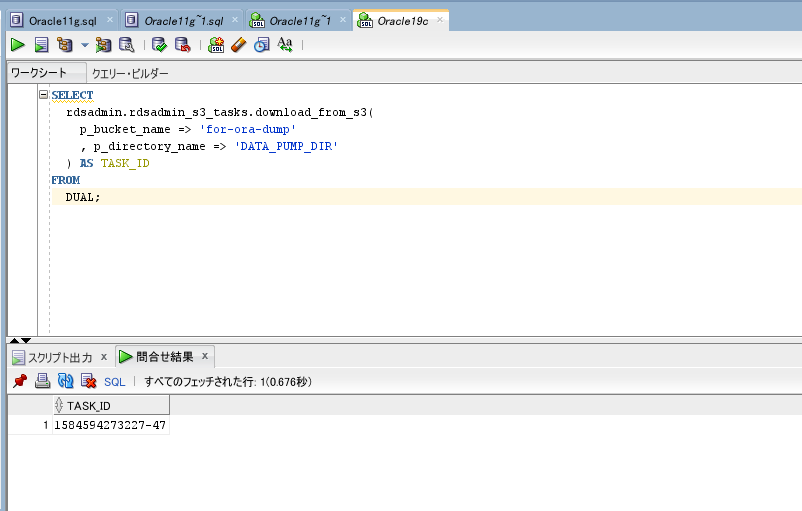This screenshot has width=802, height=511.
Task: Switch to the クエリー・ビルダー tab
Action: [130, 74]
